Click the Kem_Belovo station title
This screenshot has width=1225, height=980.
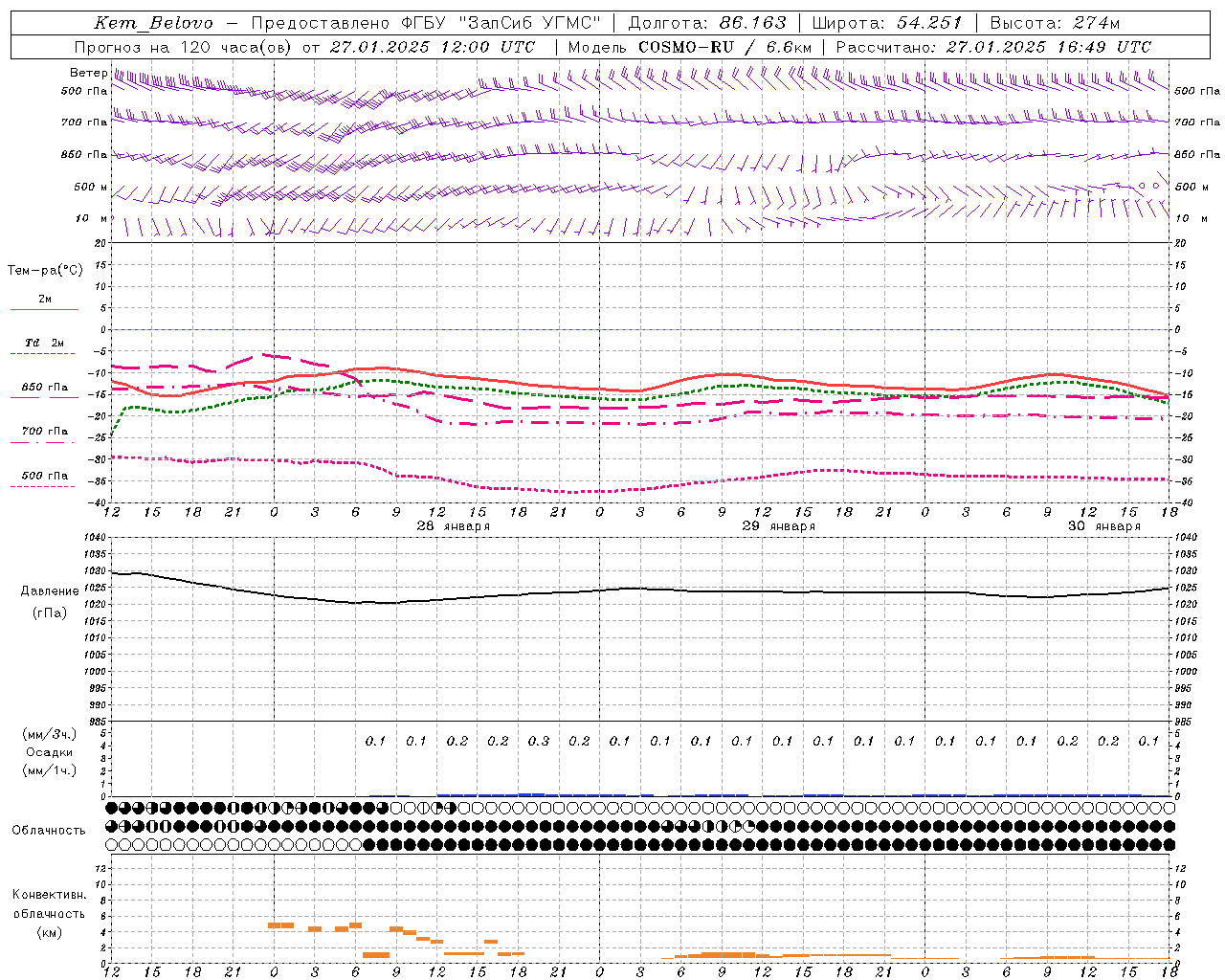pos(153,24)
